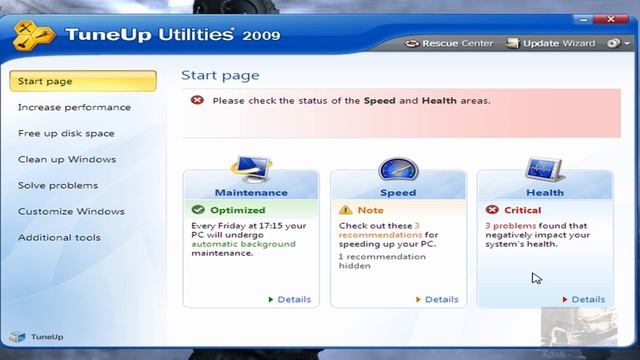Minimize the TuneUp Utilities window

583,19
